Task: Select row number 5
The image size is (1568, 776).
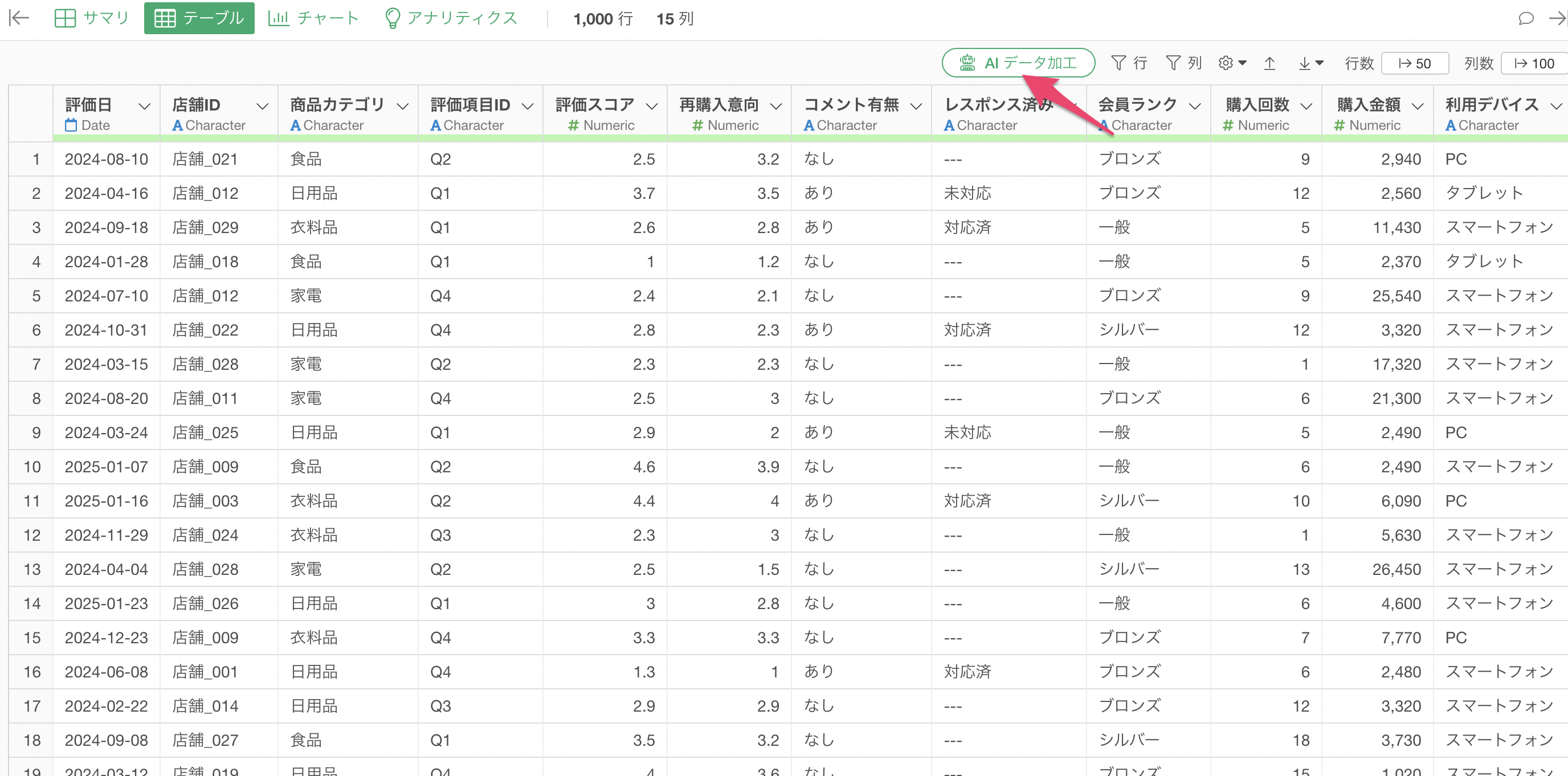Action: [x=36, y=296]
